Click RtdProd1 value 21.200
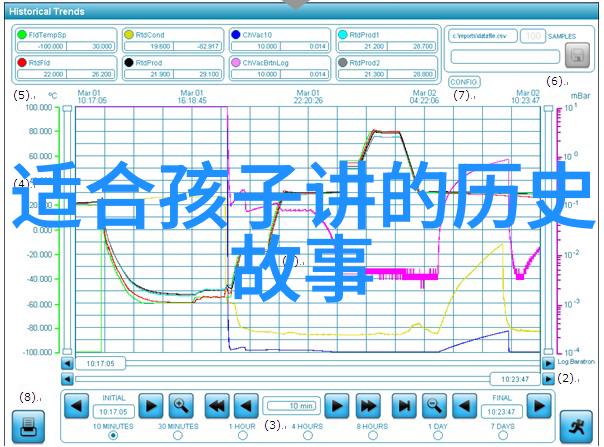This screenshot has width=604, height=447. click(363, 46)
